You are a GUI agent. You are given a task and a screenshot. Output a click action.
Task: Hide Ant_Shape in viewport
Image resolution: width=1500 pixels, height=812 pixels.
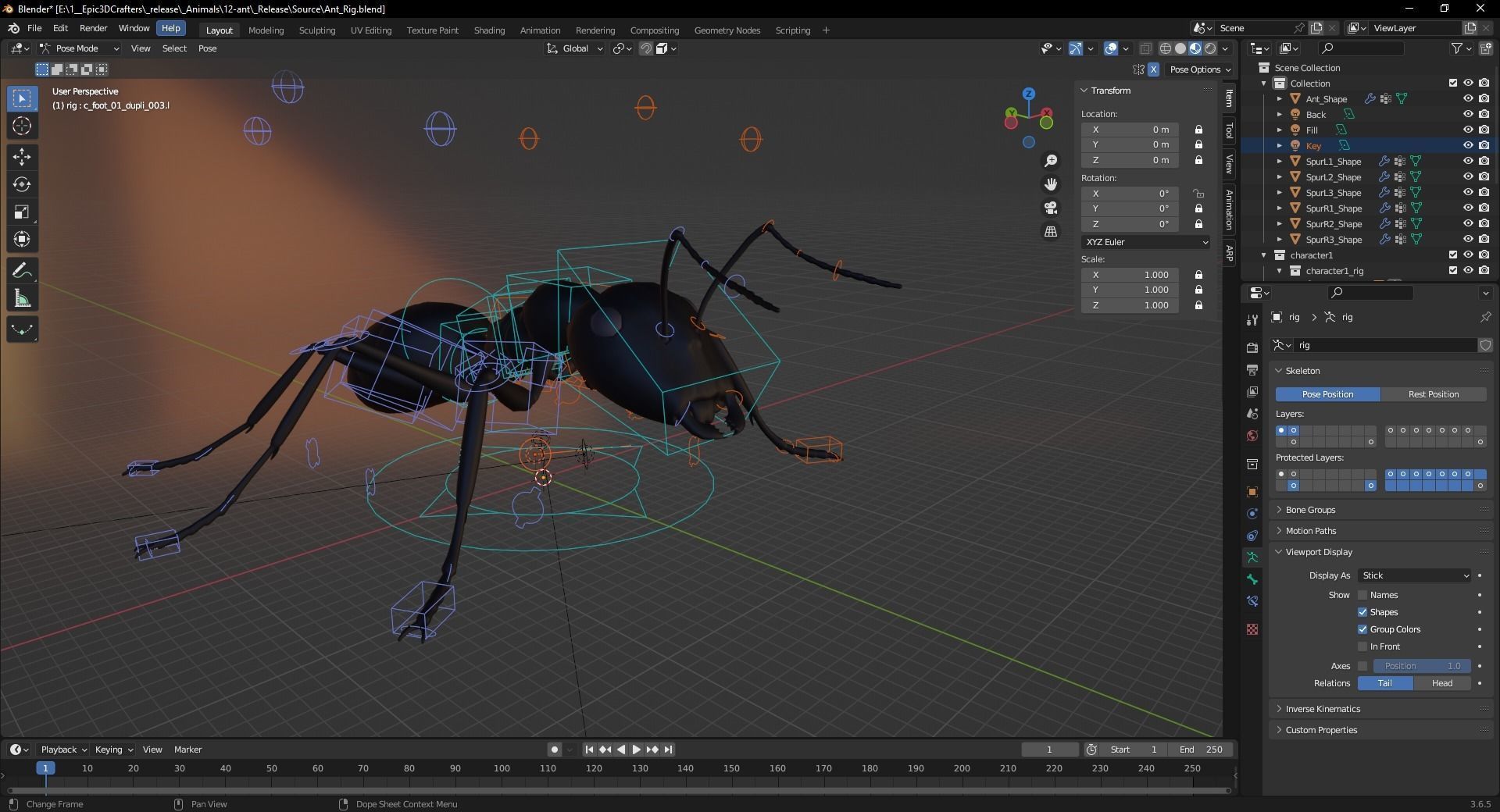click(x=1468, y=98)
